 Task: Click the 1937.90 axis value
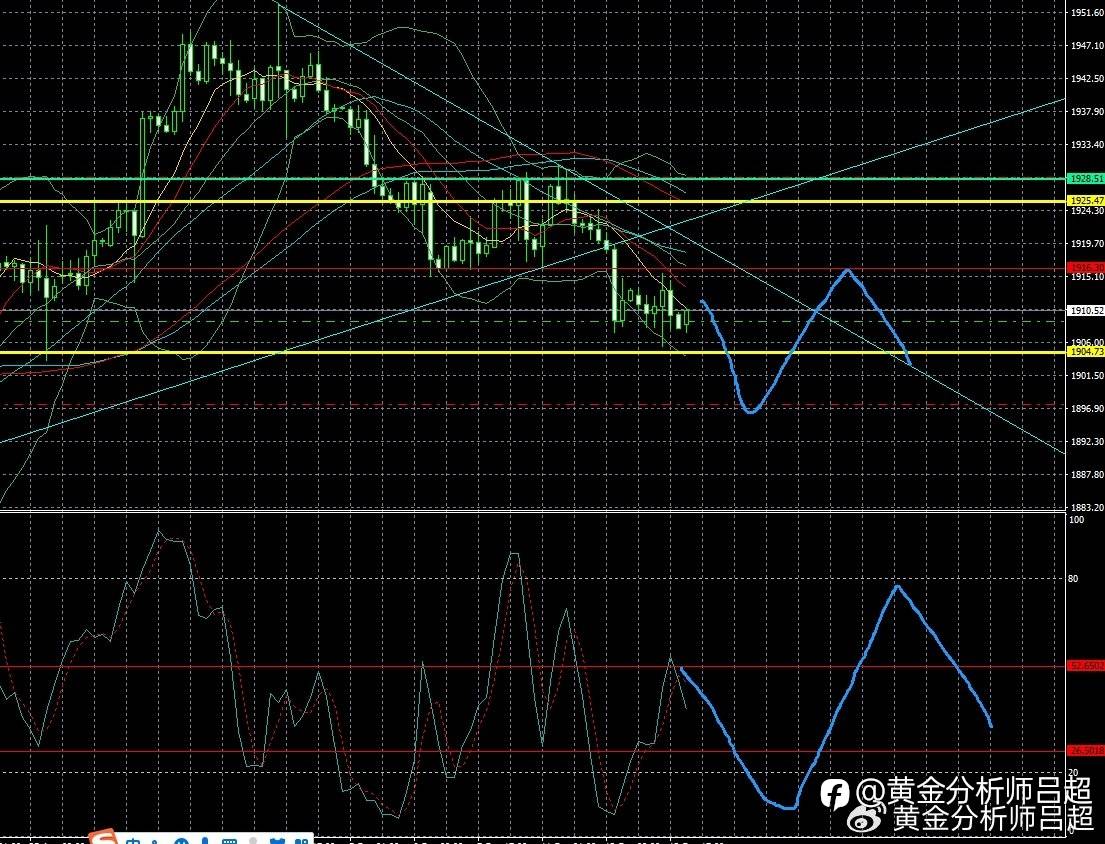coord(1087,111)
